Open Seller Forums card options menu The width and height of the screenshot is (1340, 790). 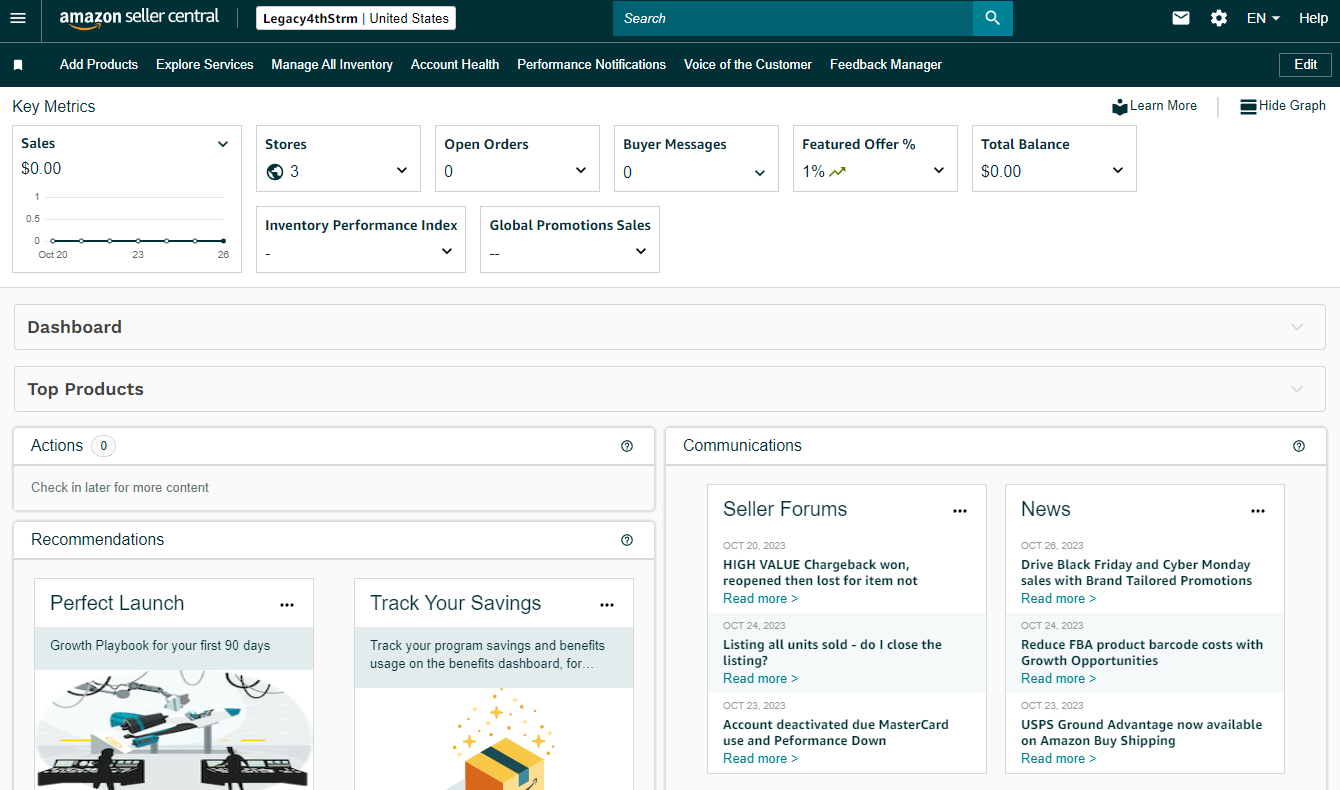[960, 511]
